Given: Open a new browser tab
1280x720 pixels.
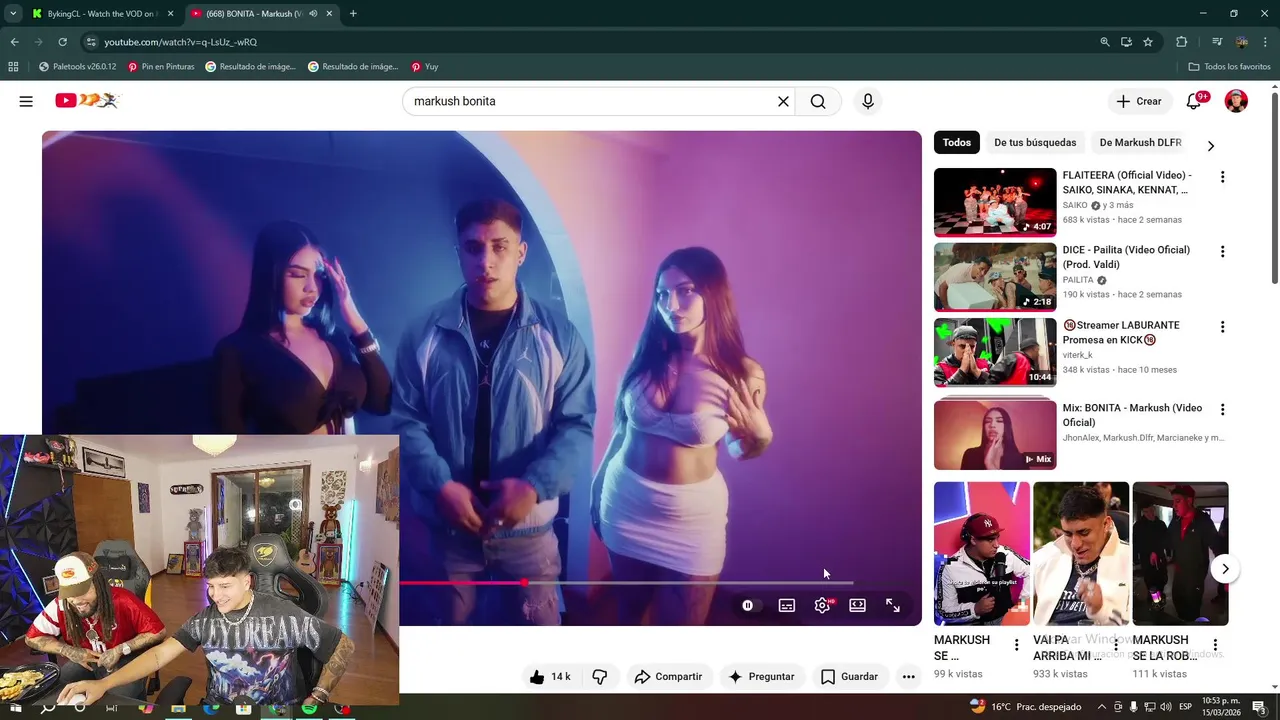Looking at the screenshot, I should click(353, 14).
